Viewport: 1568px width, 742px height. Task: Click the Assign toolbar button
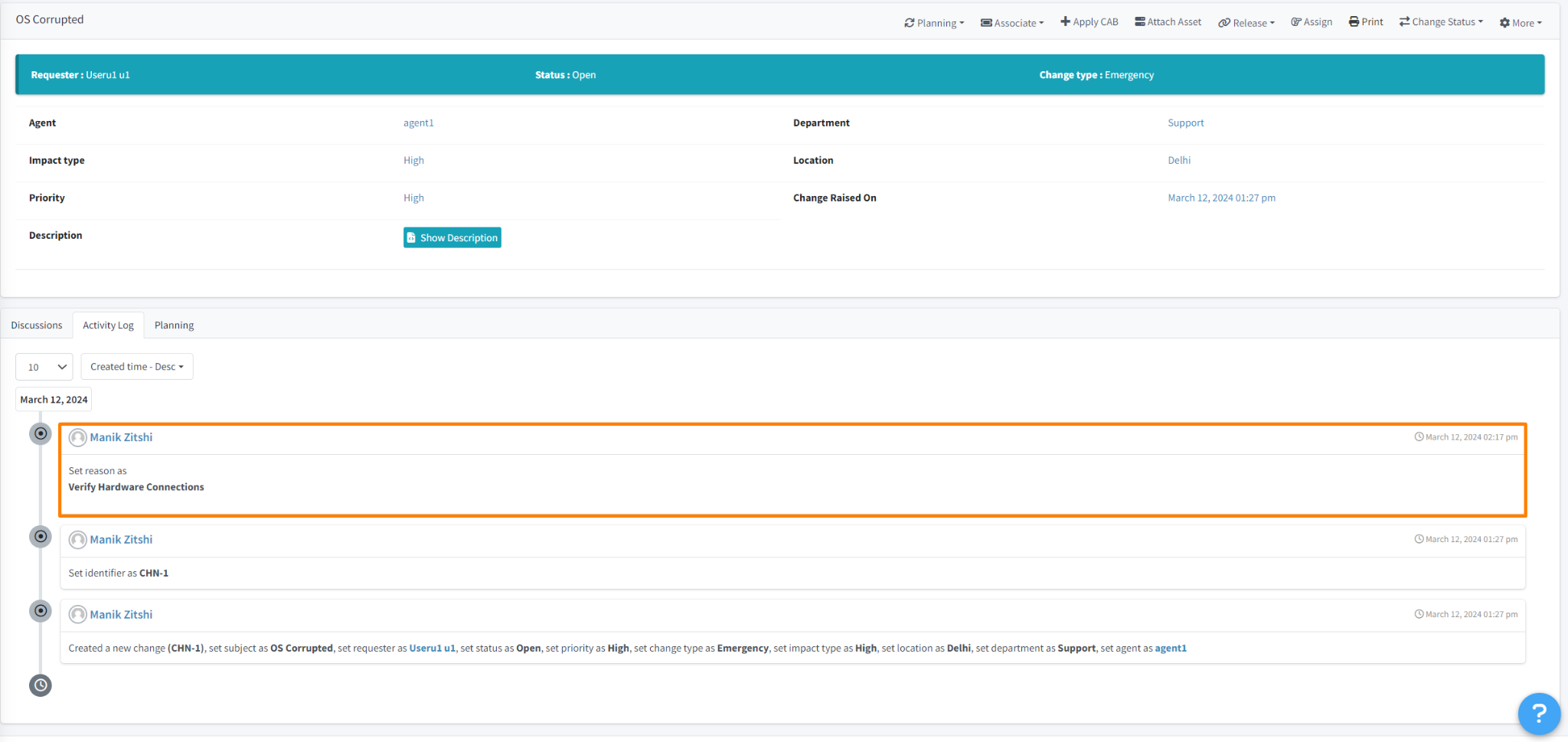[x=1311, y=22]
